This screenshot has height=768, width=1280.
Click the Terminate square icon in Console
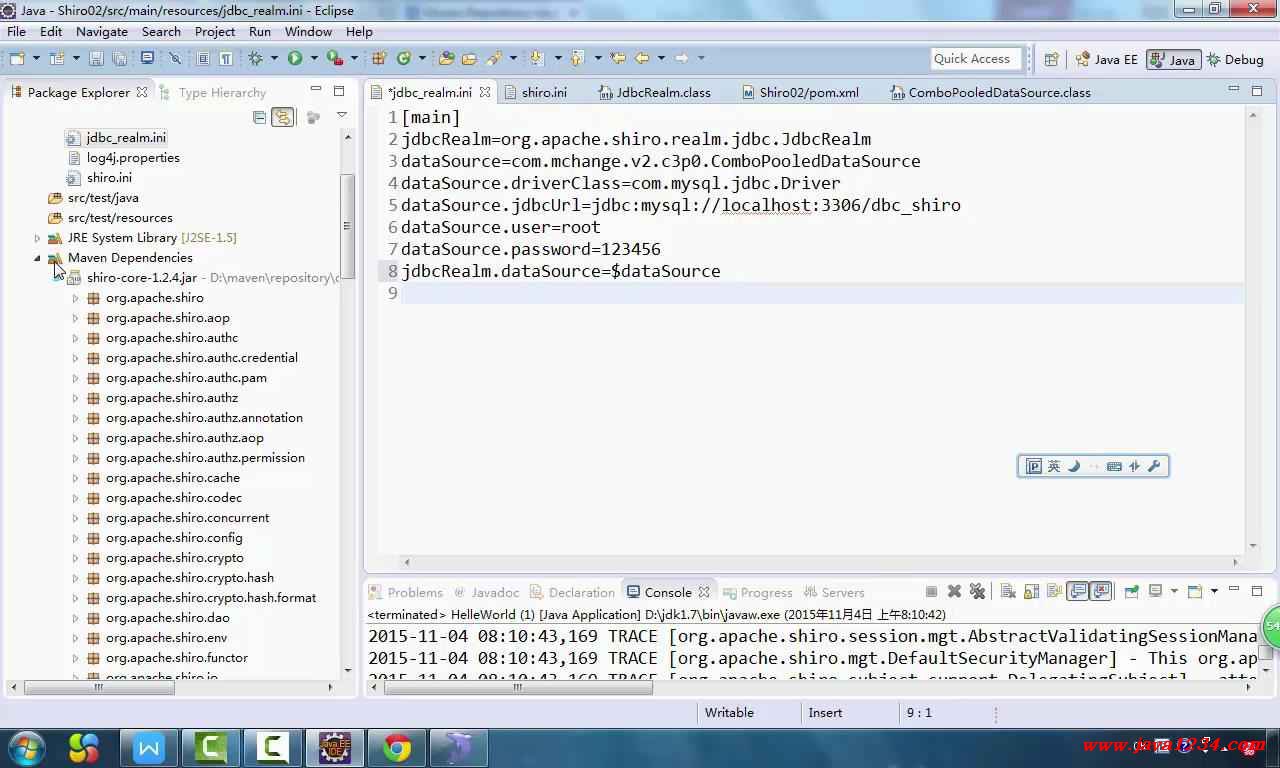click(x=931, y=592)
